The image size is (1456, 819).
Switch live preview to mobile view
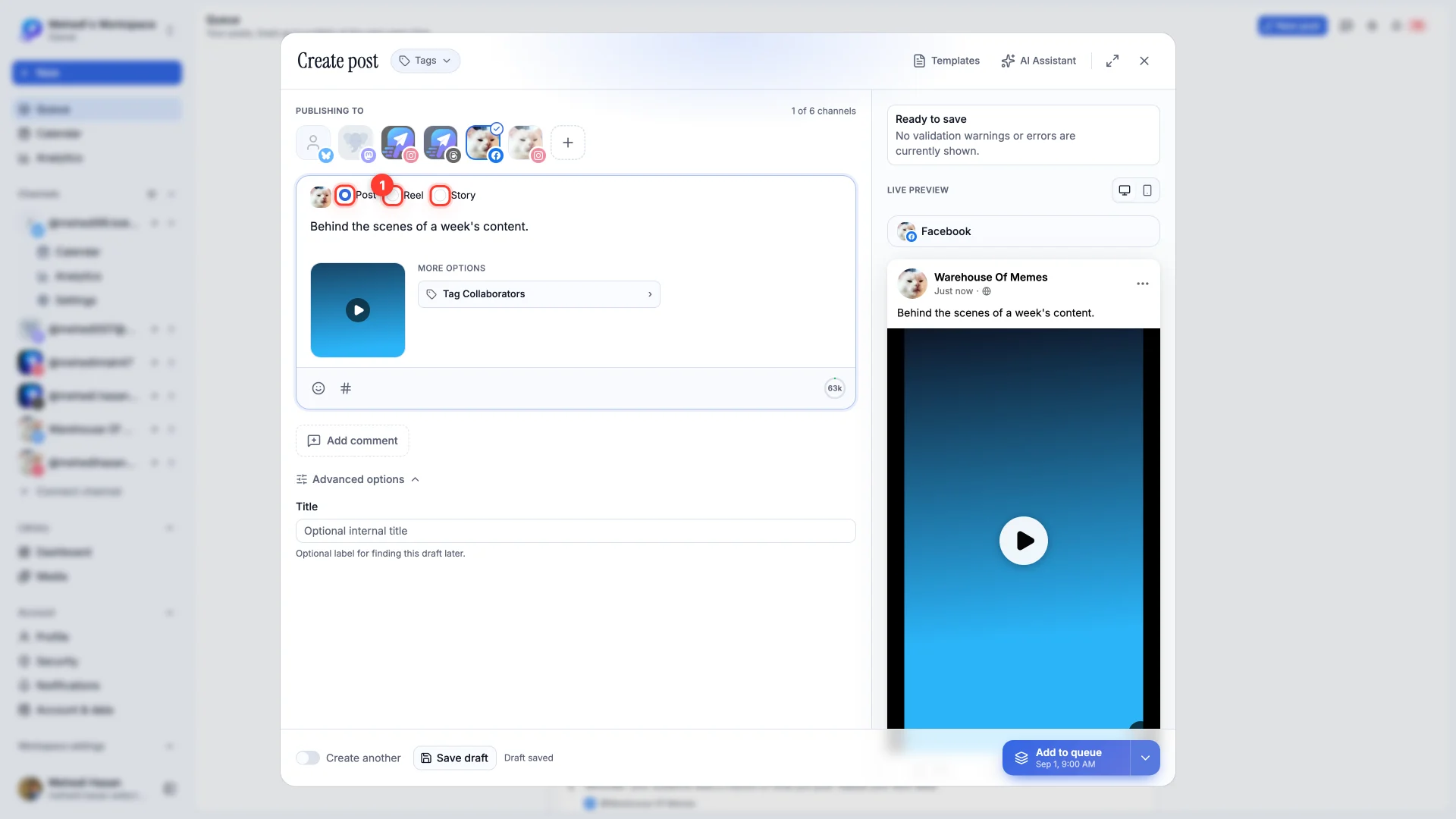[1147, 190]
